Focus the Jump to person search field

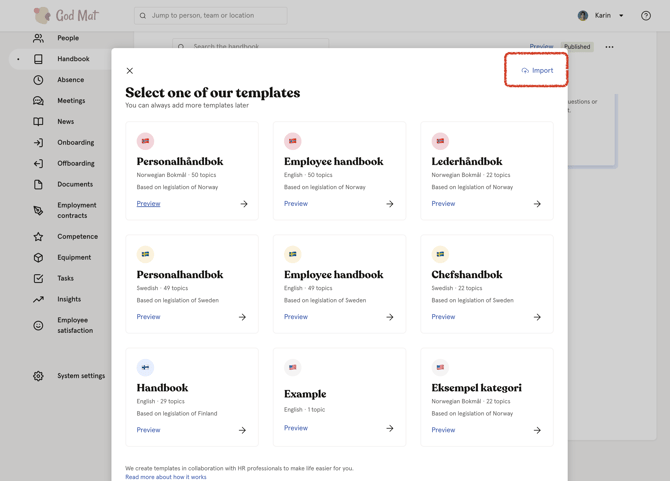pyautogui.click(x=211, y=16)
